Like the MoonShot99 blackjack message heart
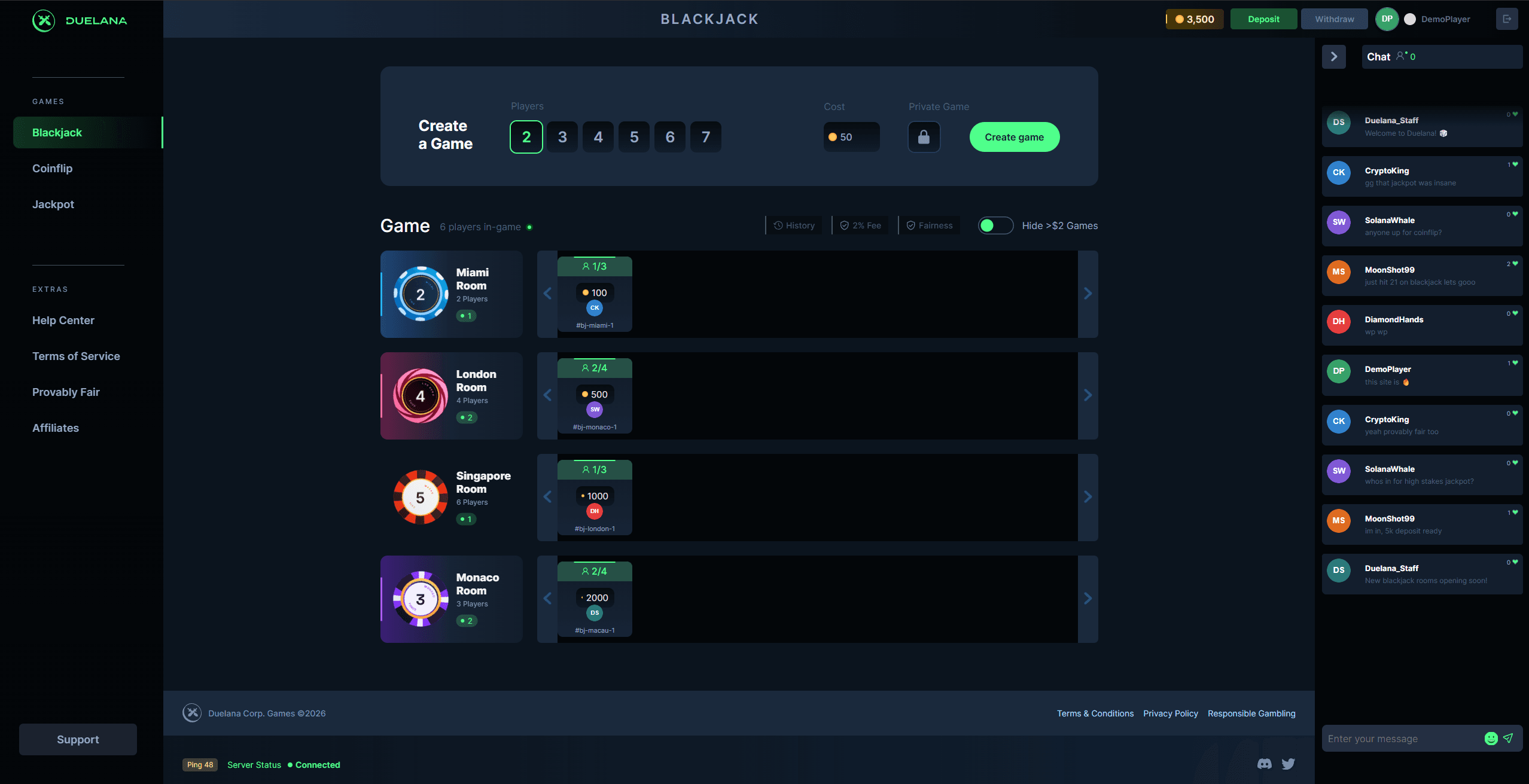 tap(1515, 264)
